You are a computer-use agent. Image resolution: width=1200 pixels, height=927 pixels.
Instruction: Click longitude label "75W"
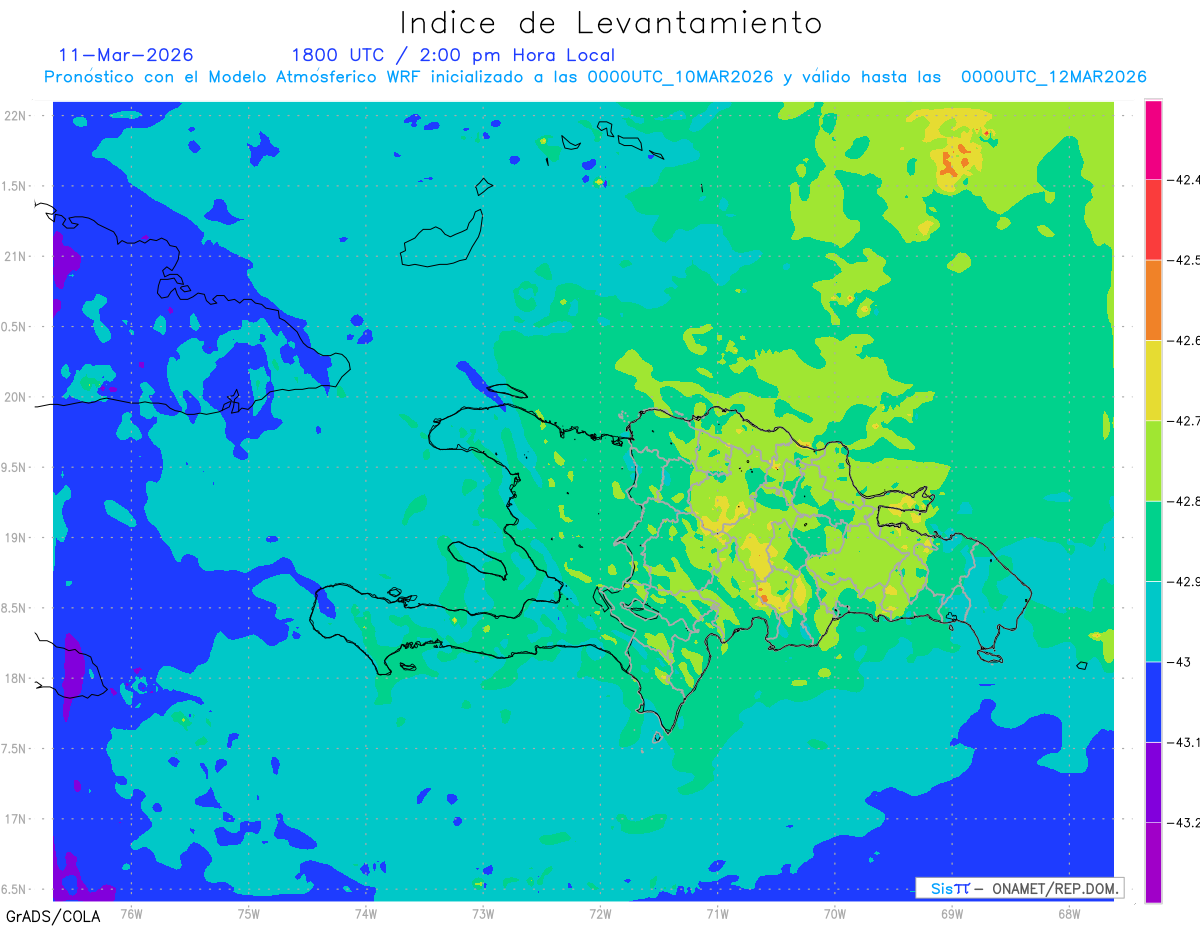[248, 914]
